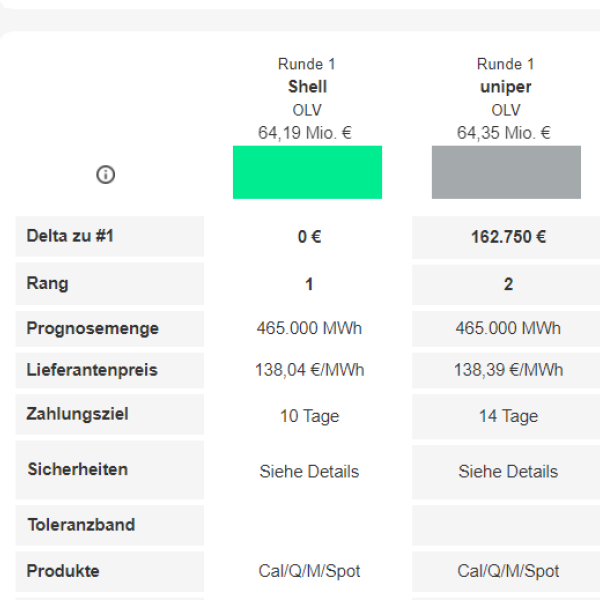Click uniper's 14 Tage payment term
This screenshot has width=600, height=600.
pos(508,416)
